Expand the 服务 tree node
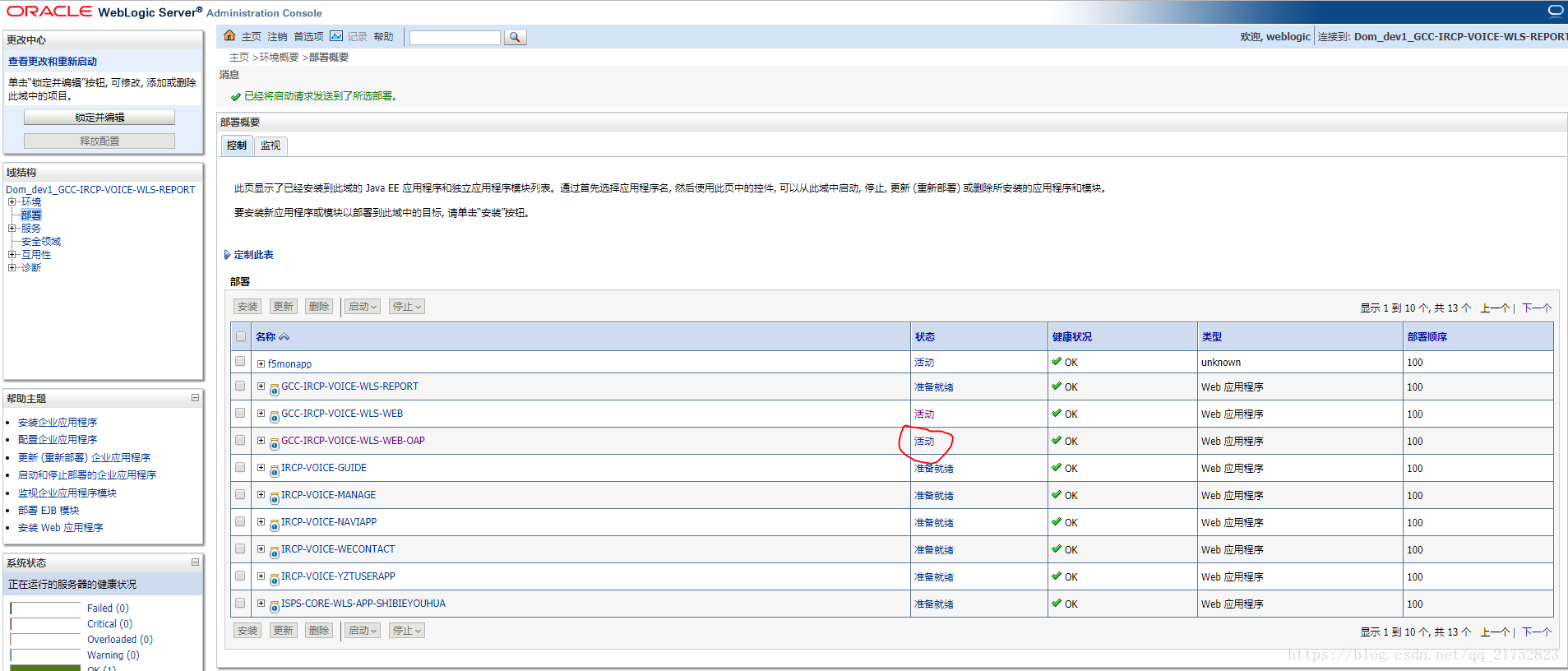The image size is (1568, 671). 12,228
